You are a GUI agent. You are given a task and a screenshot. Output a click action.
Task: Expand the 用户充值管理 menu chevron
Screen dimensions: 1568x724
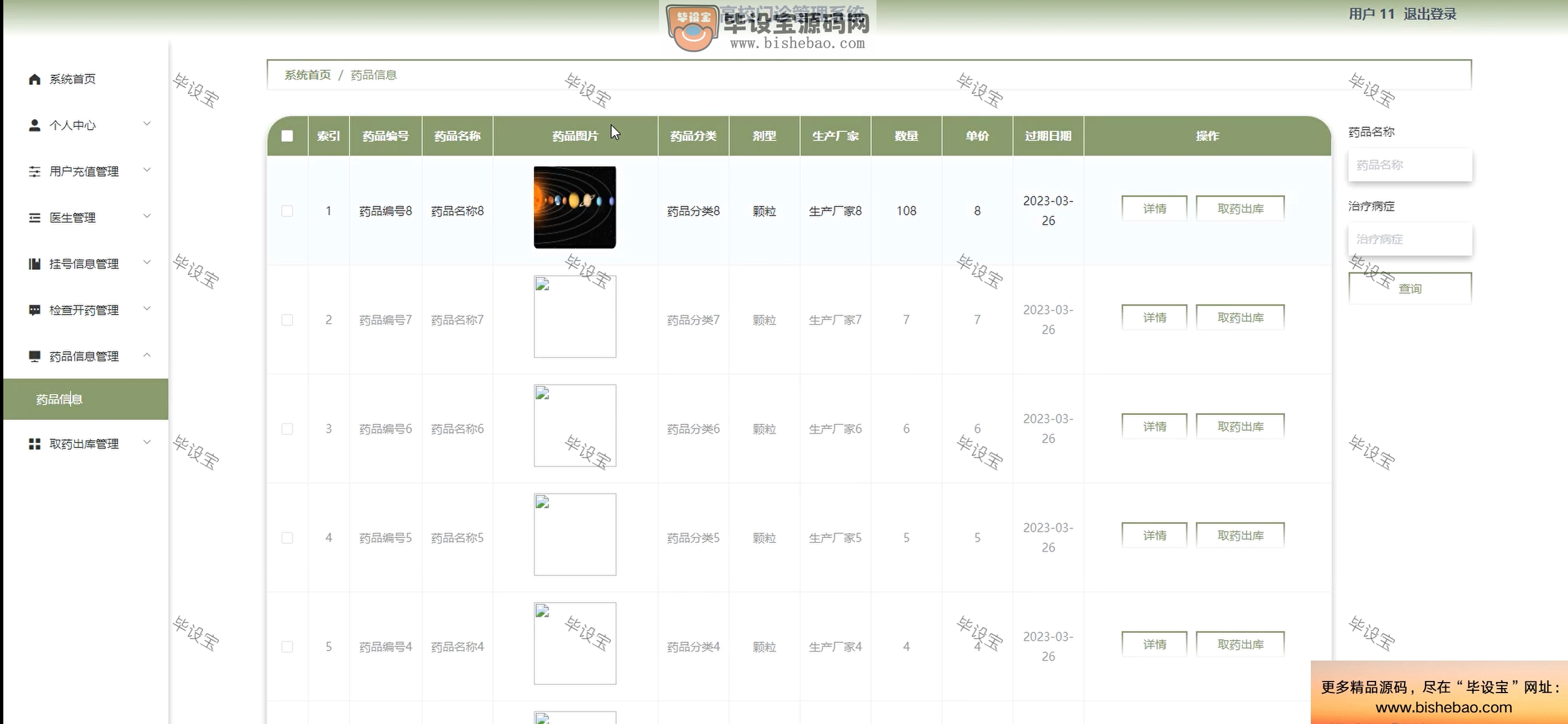147,170
